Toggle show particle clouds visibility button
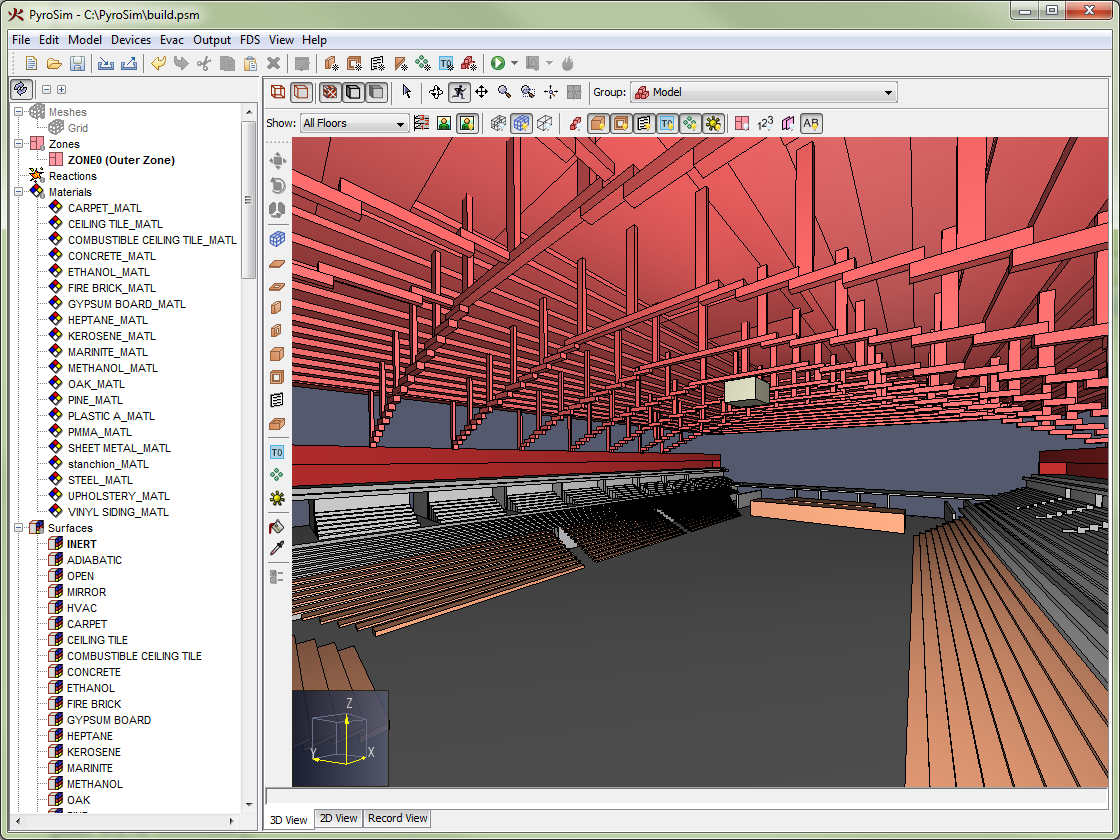Viewport: 1120px width, 840px height. (x=689, y=123)
